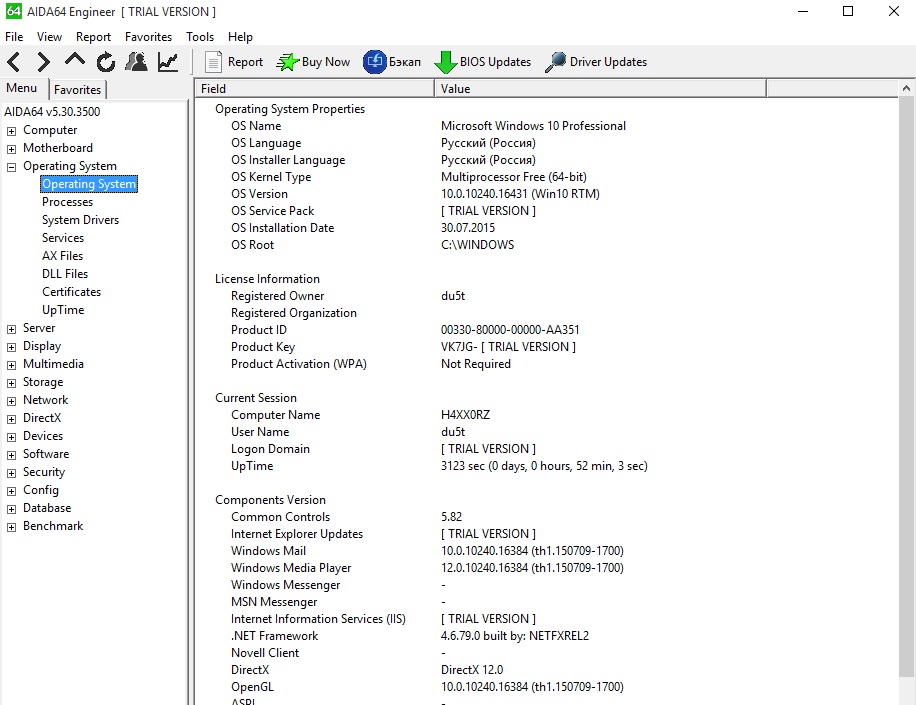
Task: Select the Product ID value 00330-80000-00000-AA351
Action: coord(510,330)
